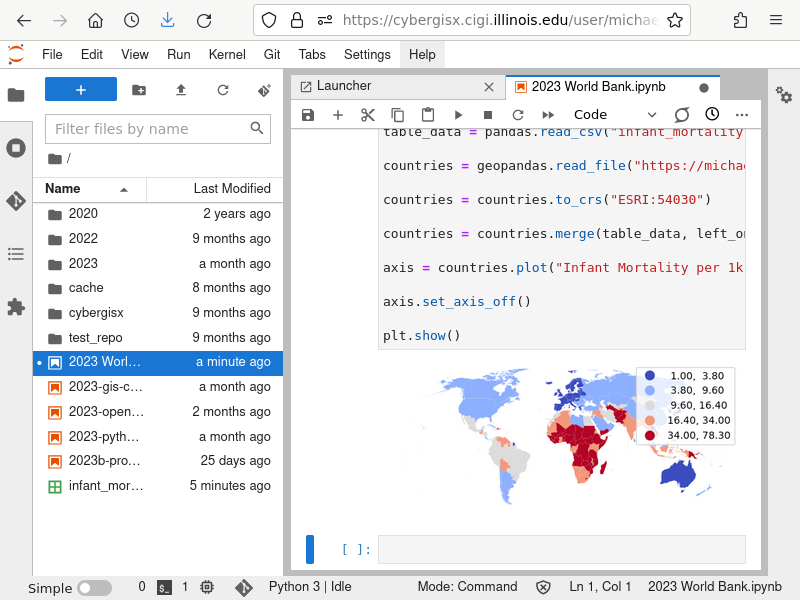Image resolution: width=800 pixels, height=600 pixels.
Task: Cut the selected cell with scissors icon
Action: 368,115
